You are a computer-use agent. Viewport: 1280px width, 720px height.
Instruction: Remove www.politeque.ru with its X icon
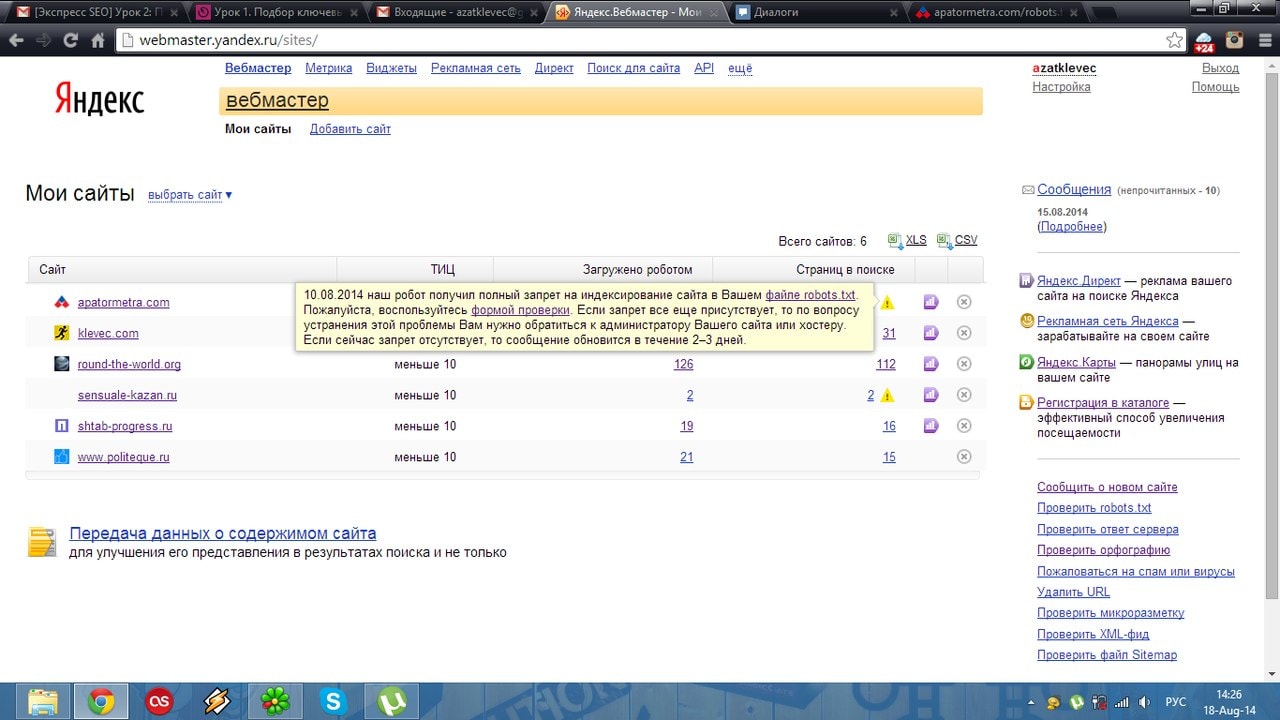click(x=964, y=457)
